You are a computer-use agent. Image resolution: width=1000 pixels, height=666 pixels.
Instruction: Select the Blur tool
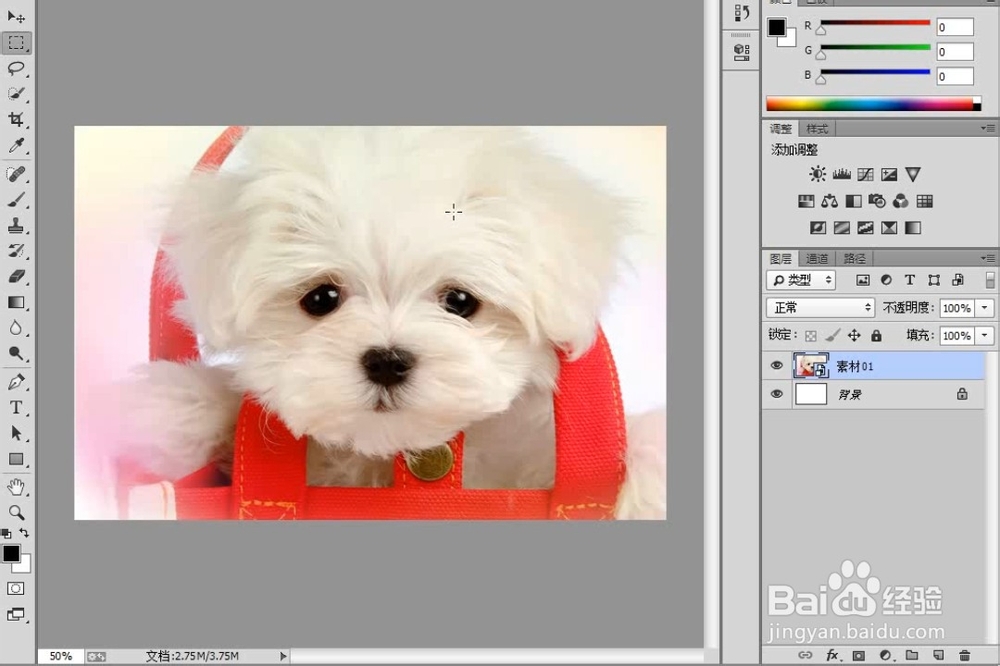pyautogui.click(x=16, y=328)
